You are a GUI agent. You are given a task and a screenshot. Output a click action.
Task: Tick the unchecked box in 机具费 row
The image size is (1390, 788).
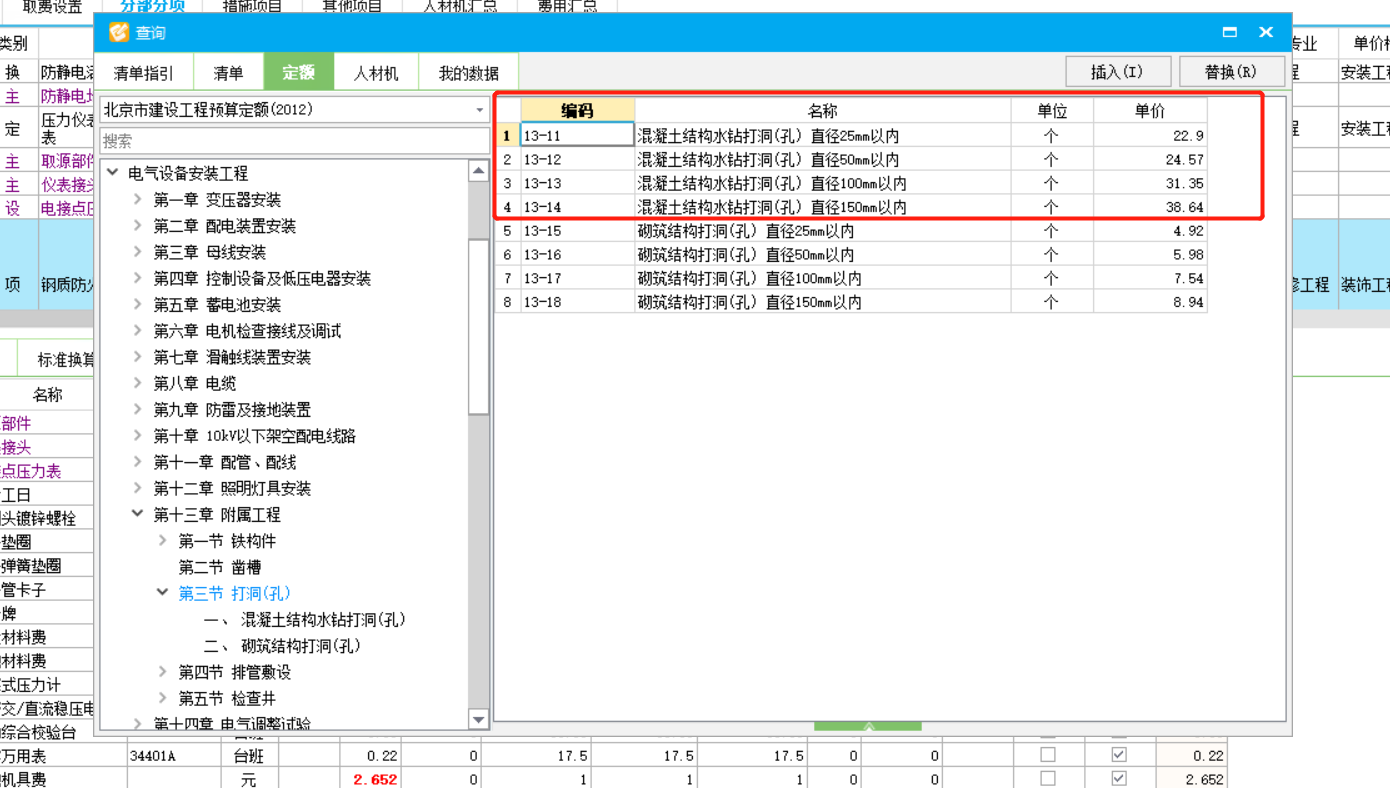pyautogui.click(x=1048, y=778)
